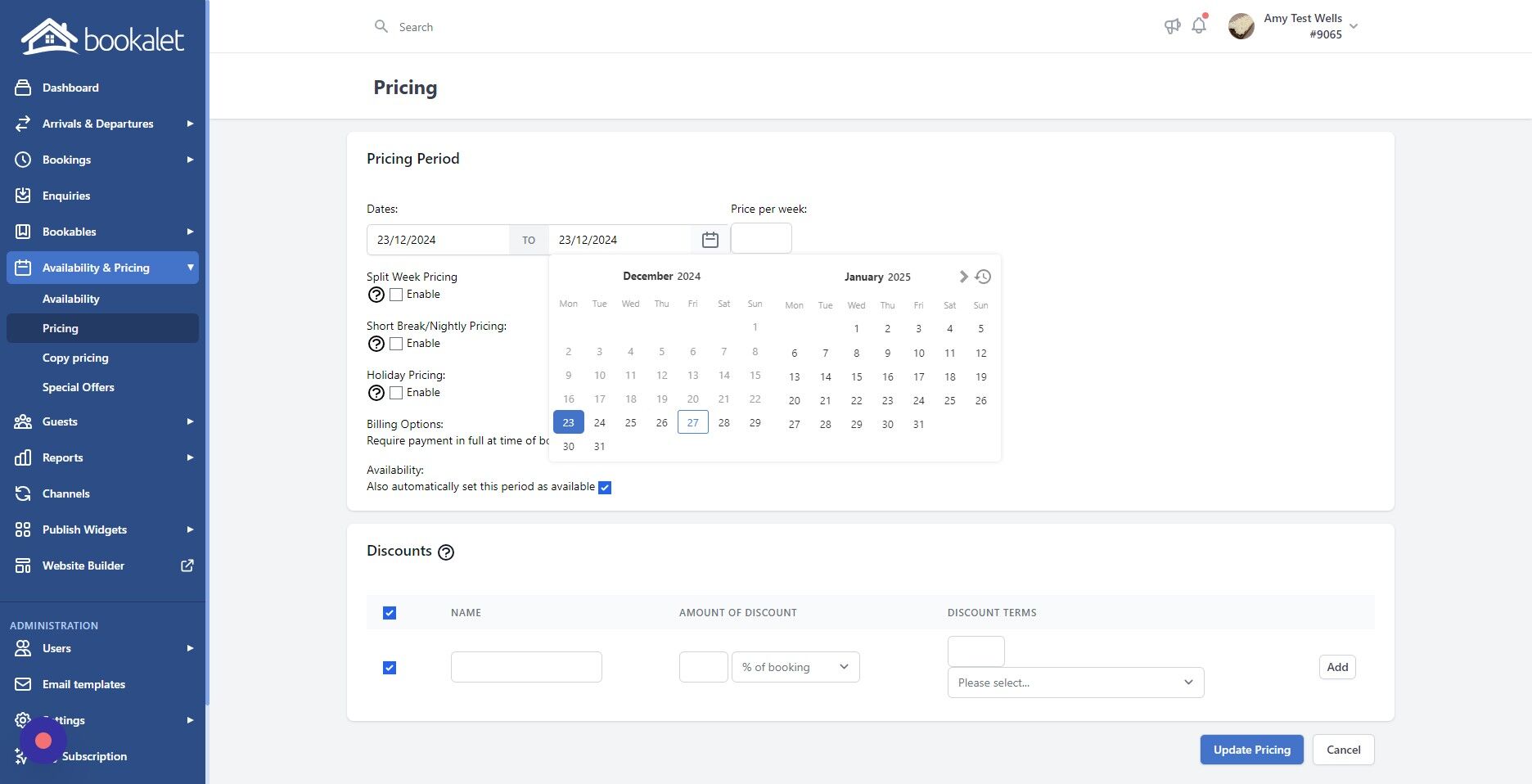This screenshot has height=784, width=1532.
Task: Open the Discounts help icon
Action: coord(446,552)
